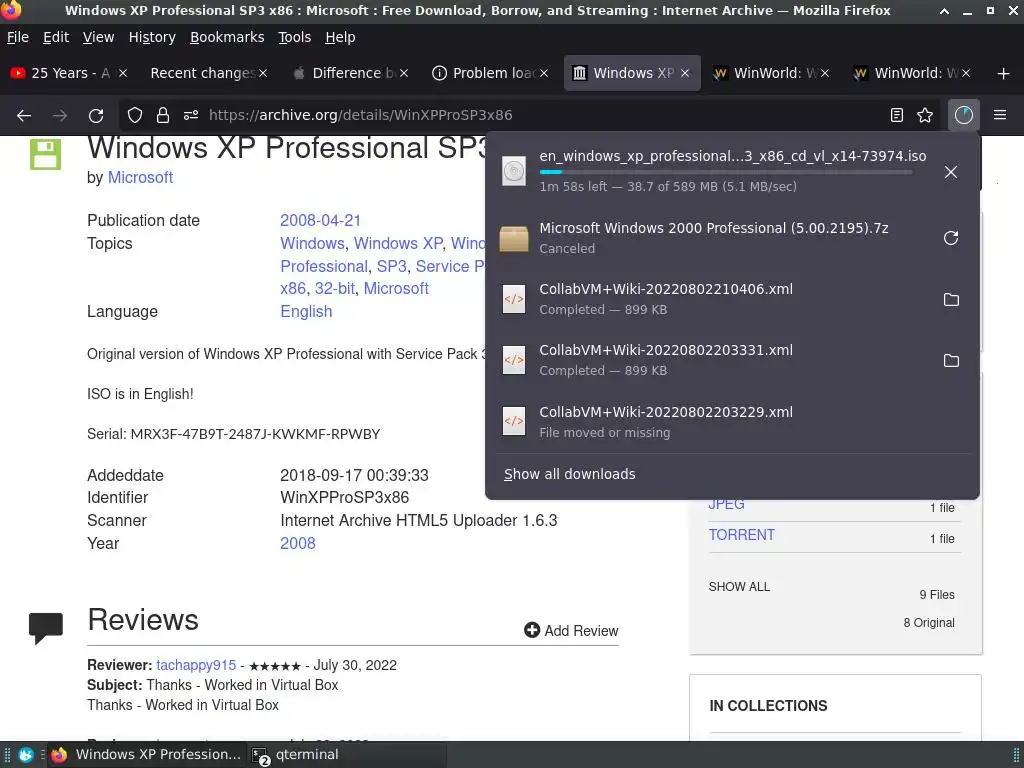The height and width of the screenshot is (768, 1024).
Task: Open reviewer tachappy915 profile
Action: coord(195,665)
